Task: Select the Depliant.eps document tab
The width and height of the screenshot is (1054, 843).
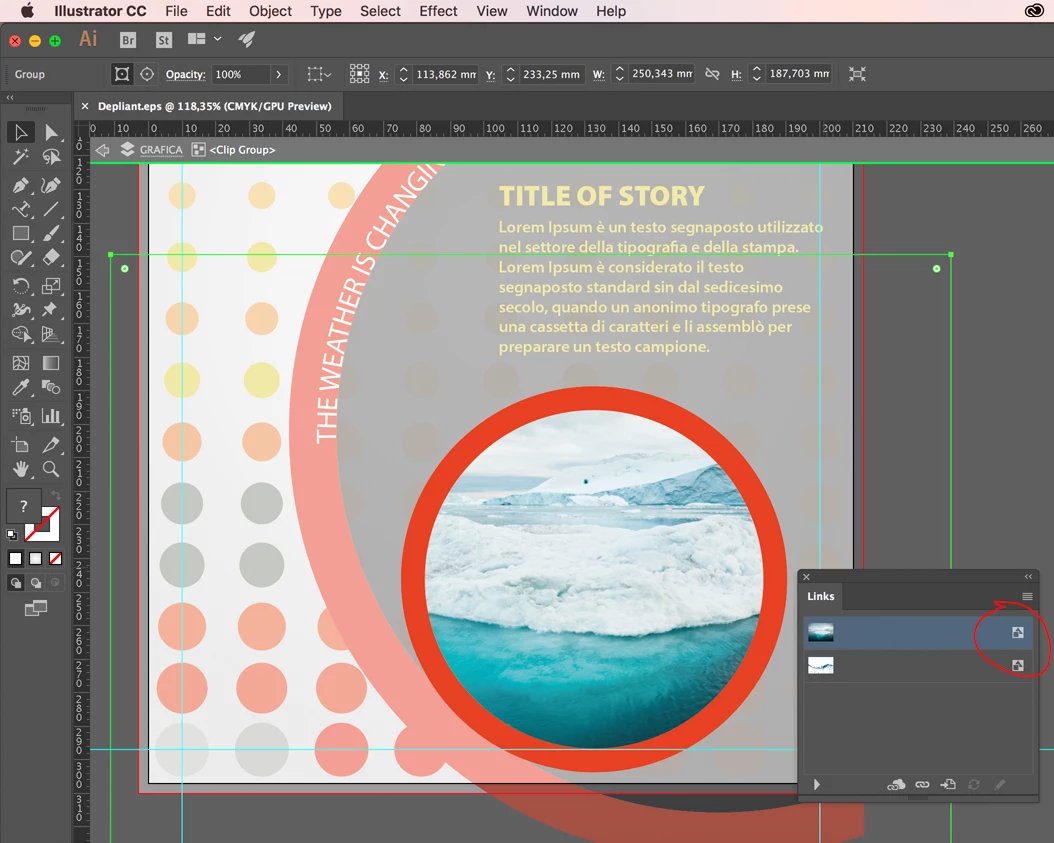Action: (x=208, y=106)
